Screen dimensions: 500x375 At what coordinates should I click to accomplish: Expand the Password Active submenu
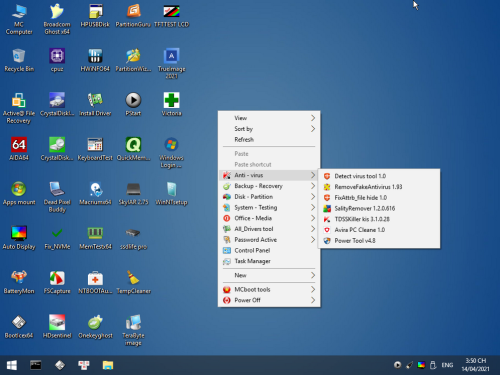(x=269, y=240)
